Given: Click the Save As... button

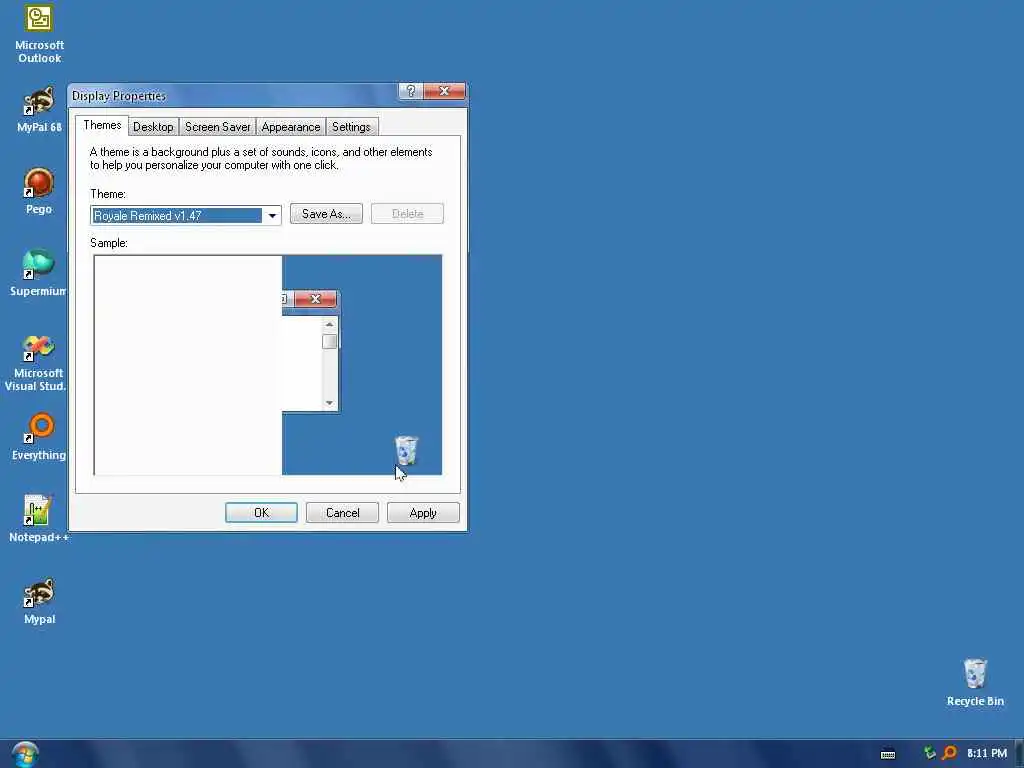Looking at the screenshot, I should [x=326, y=214].
